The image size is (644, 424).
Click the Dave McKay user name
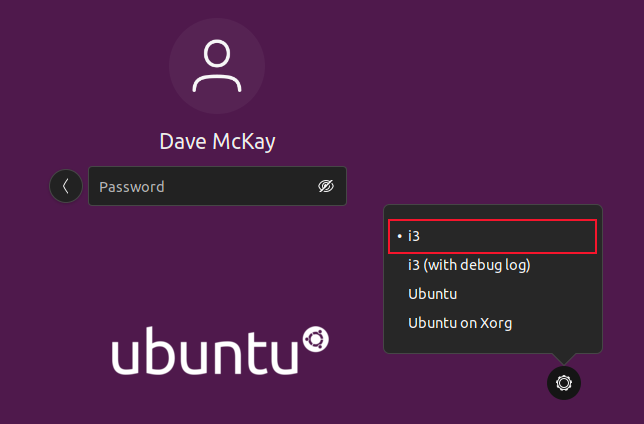[217, 141]
